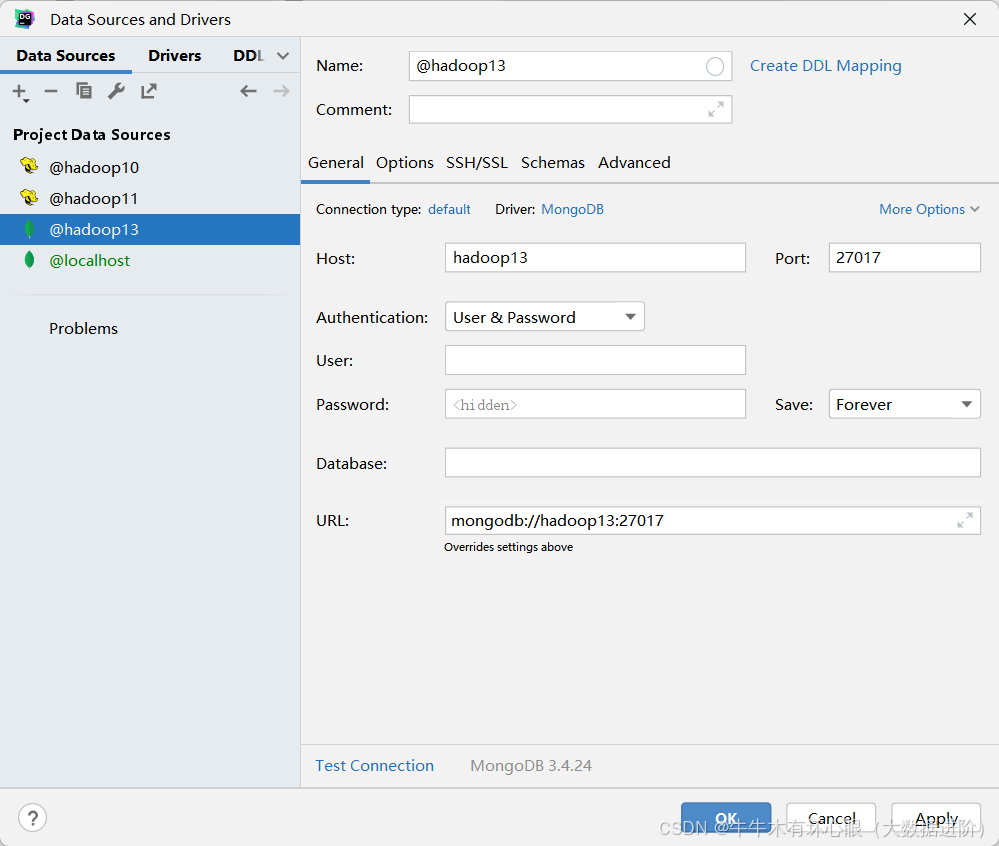Click the add data source plus icon
The width and height of the screenshot is (999, 846).
click(x=19, y=92)
